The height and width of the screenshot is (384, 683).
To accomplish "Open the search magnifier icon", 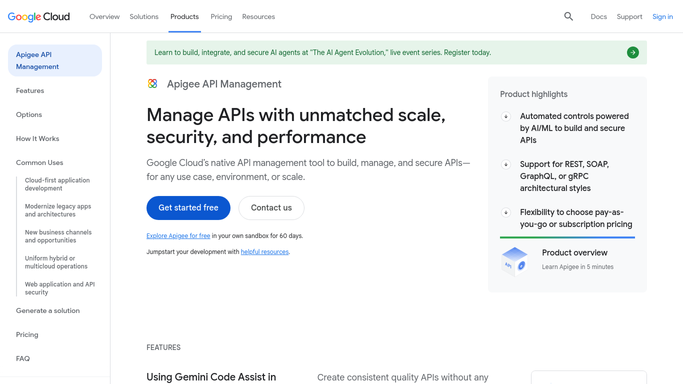I will pyautogui.click(x=568, y=17).
